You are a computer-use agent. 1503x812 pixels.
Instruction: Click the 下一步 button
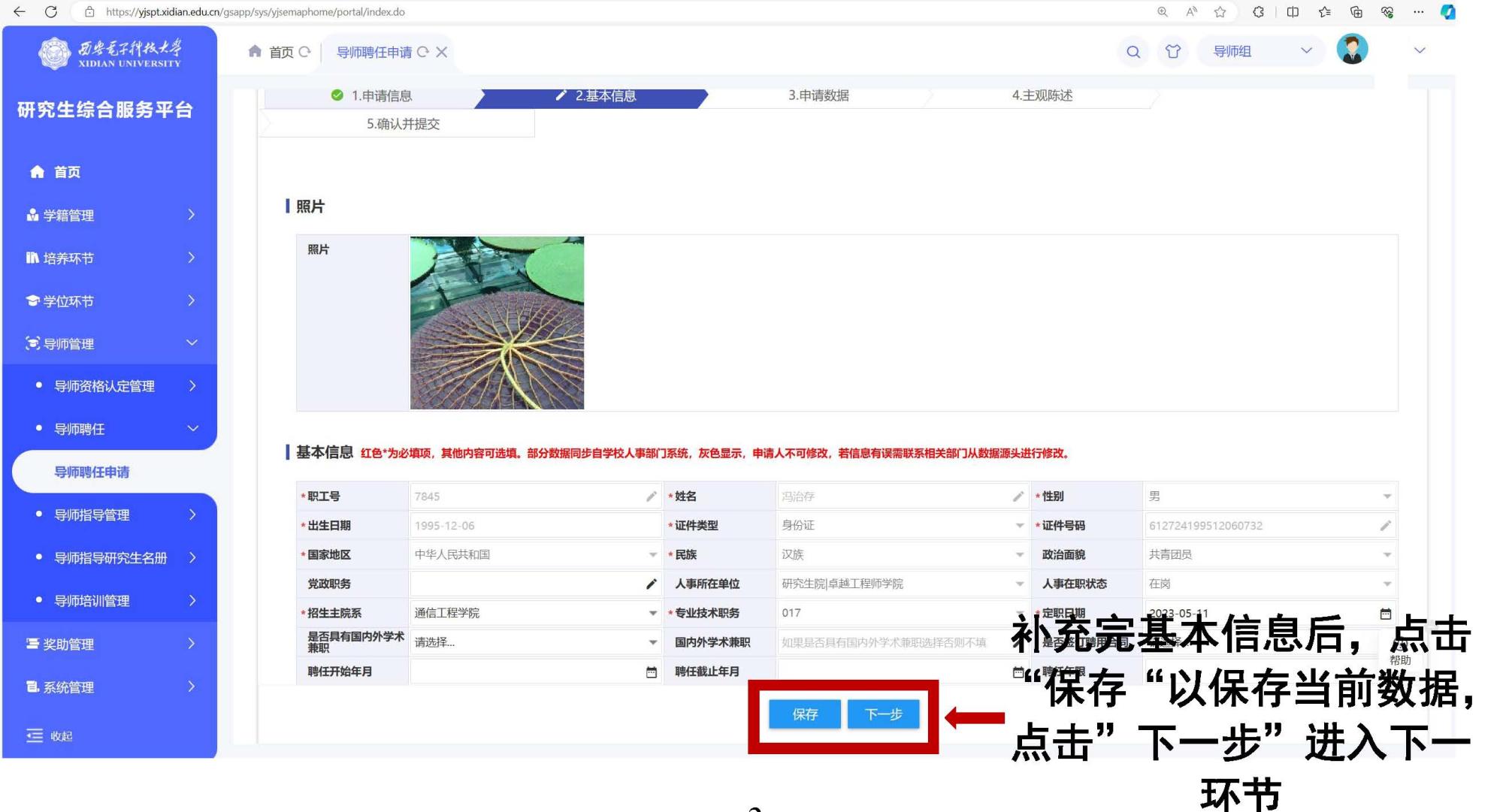(x=883, y=714)
